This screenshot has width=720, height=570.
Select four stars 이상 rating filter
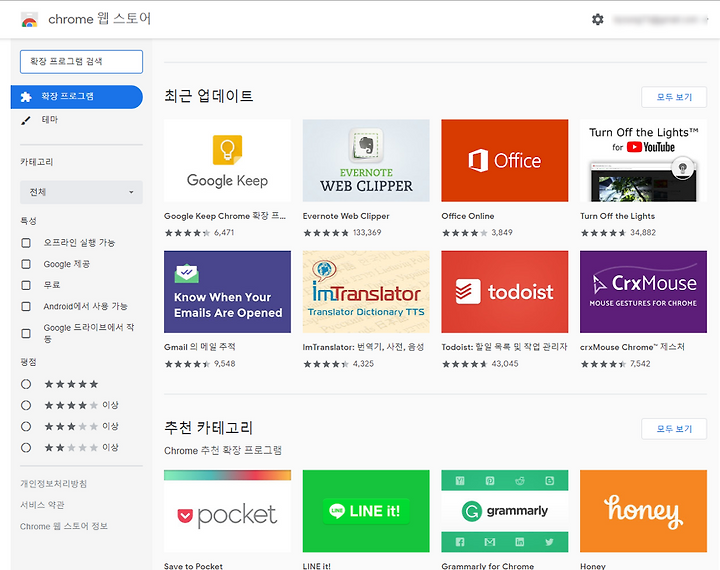point(26,405)
